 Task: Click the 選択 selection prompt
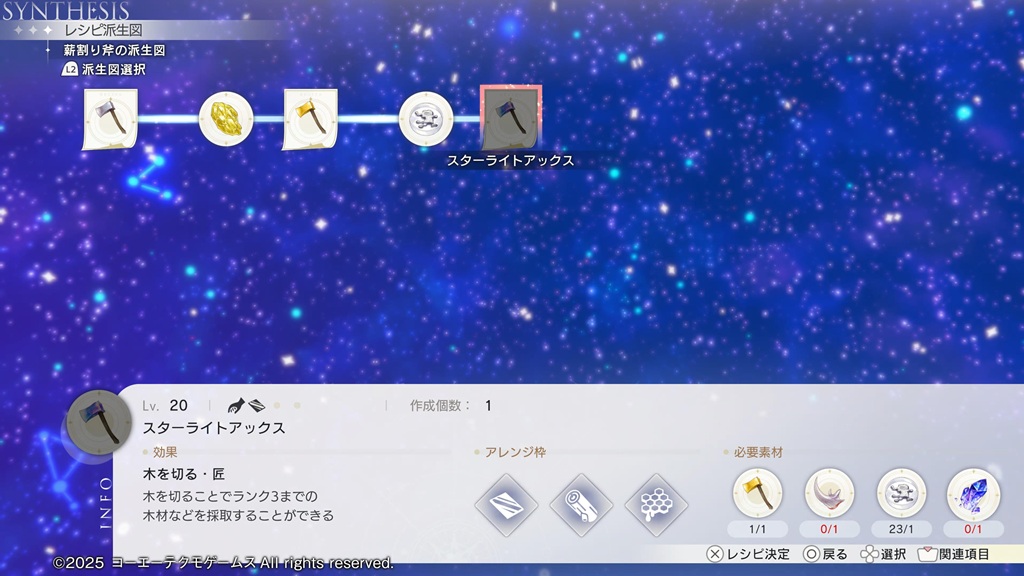click(x=883, y=554)
